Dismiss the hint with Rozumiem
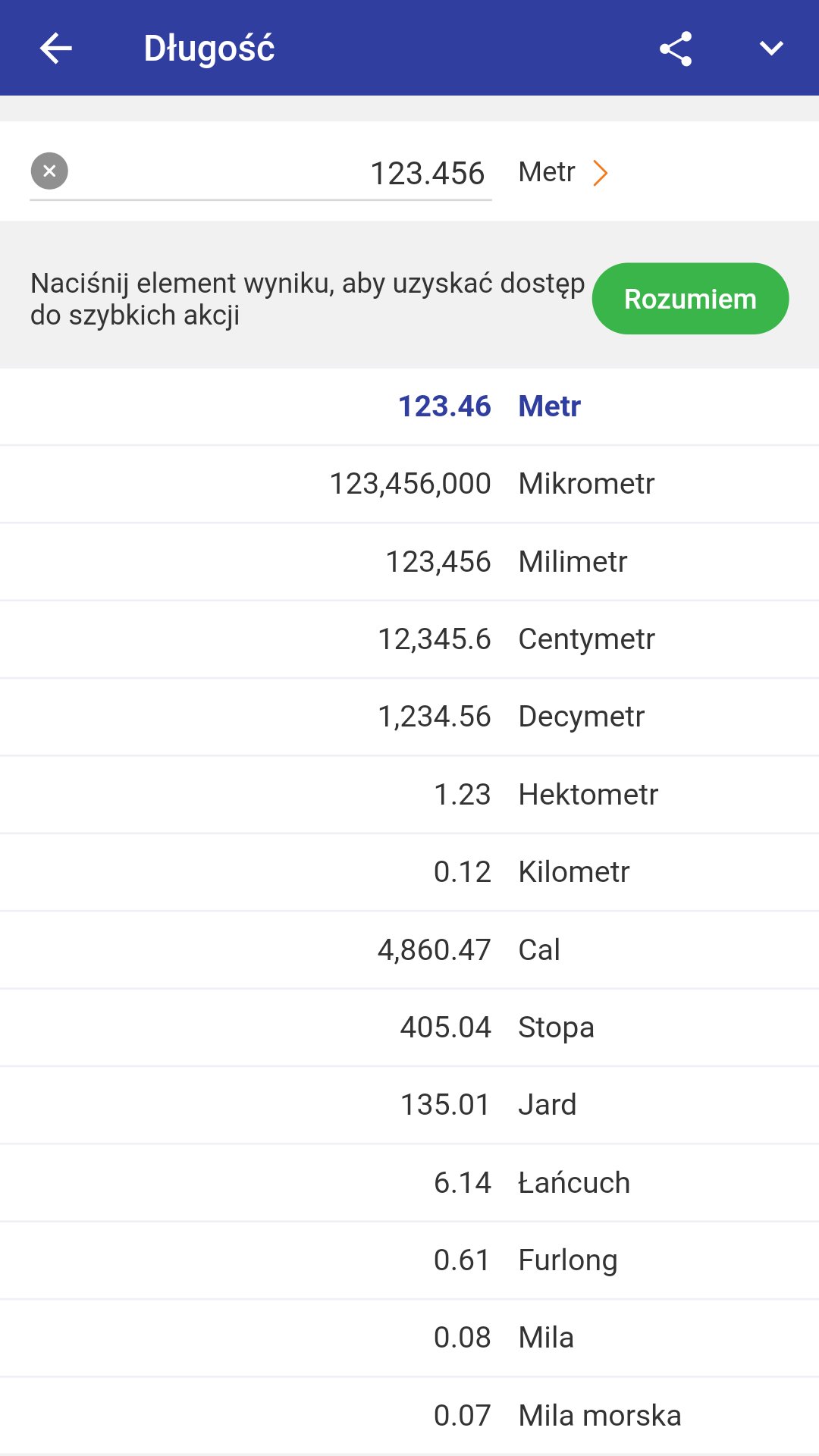Screen dimensions: 819x1456 [690, 299]
